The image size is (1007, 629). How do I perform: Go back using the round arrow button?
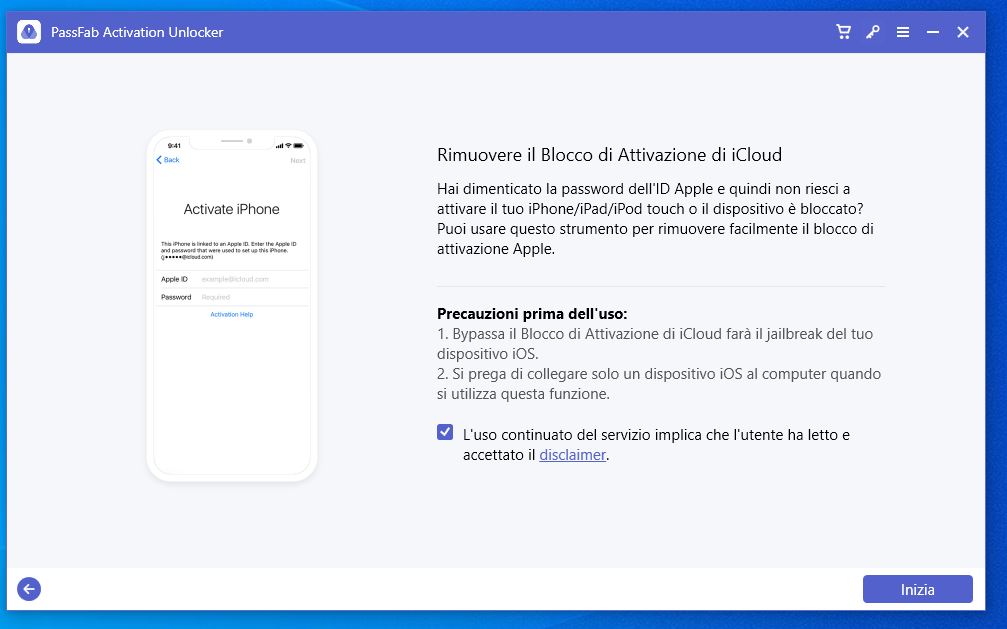pyautogui.click(x=29, y=589)
